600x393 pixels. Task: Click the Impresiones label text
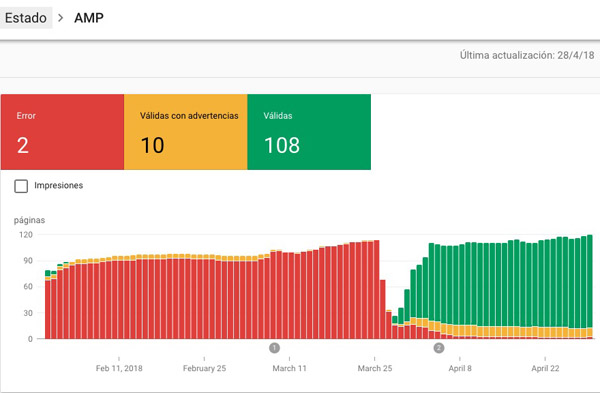point(59,186)
